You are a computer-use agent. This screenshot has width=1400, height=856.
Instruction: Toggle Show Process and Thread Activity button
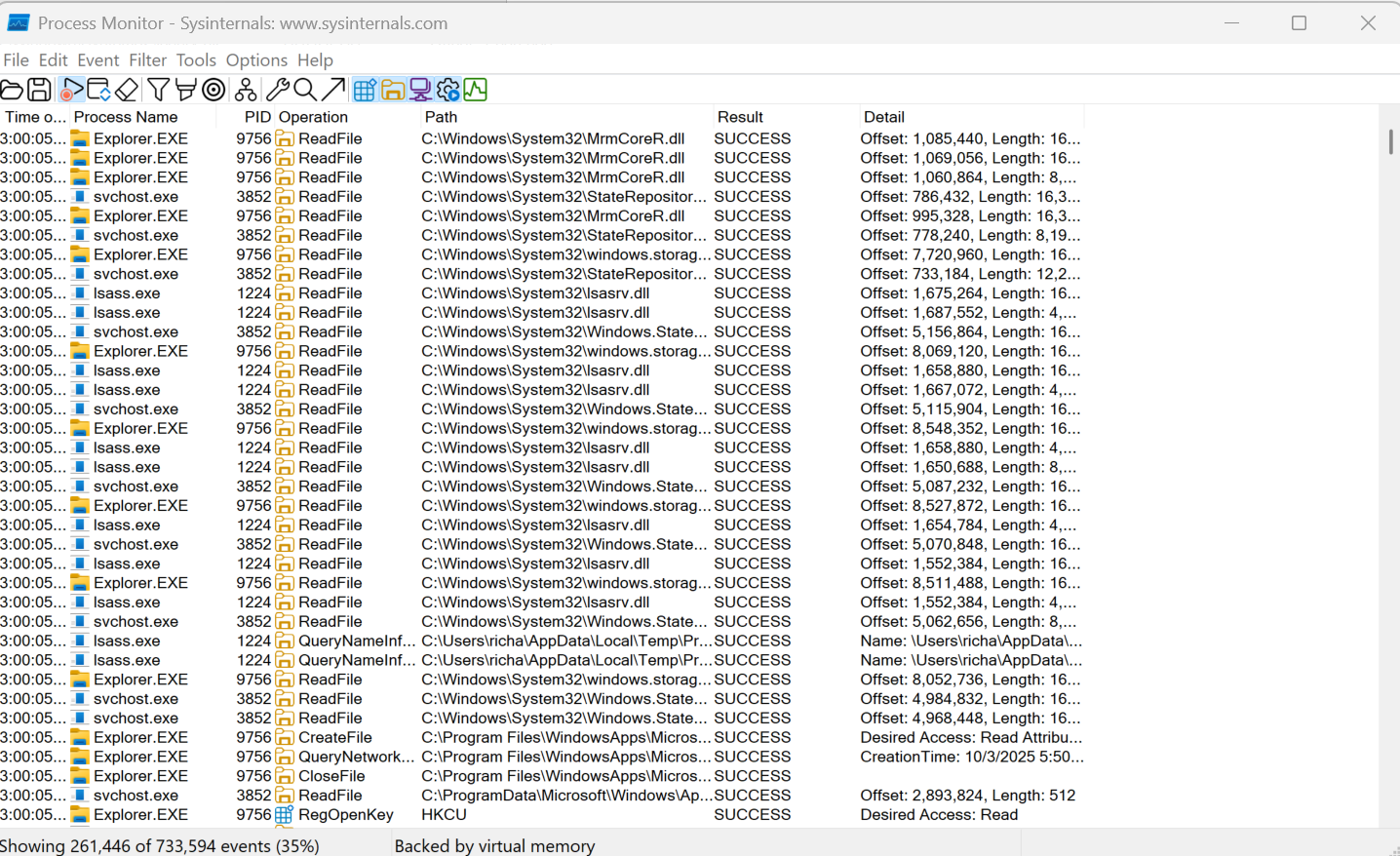(447, 90)
